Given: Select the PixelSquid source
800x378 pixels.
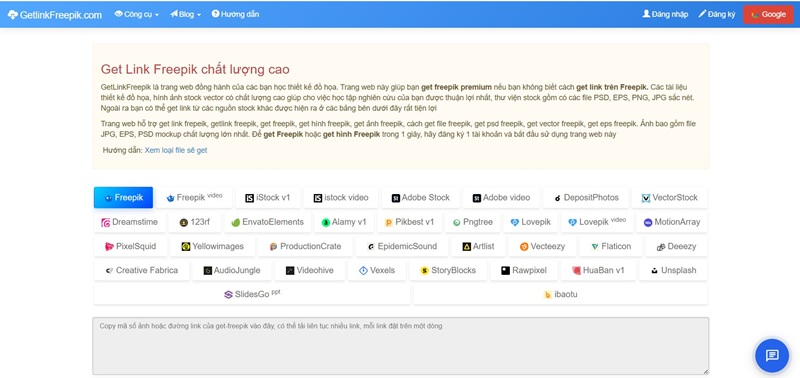Looking at the screenshot, I should 130,246.
